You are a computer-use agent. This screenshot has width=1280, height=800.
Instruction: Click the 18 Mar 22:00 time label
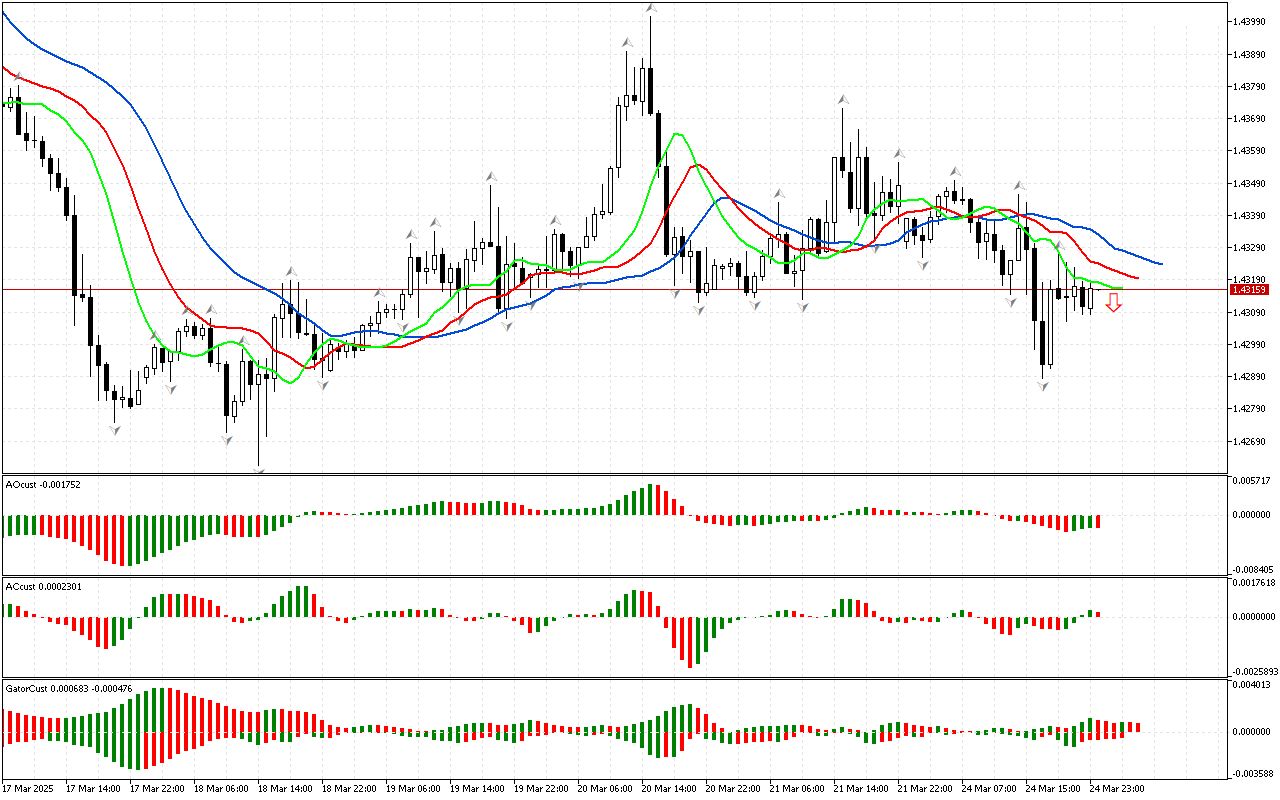(x=349, y=788)
